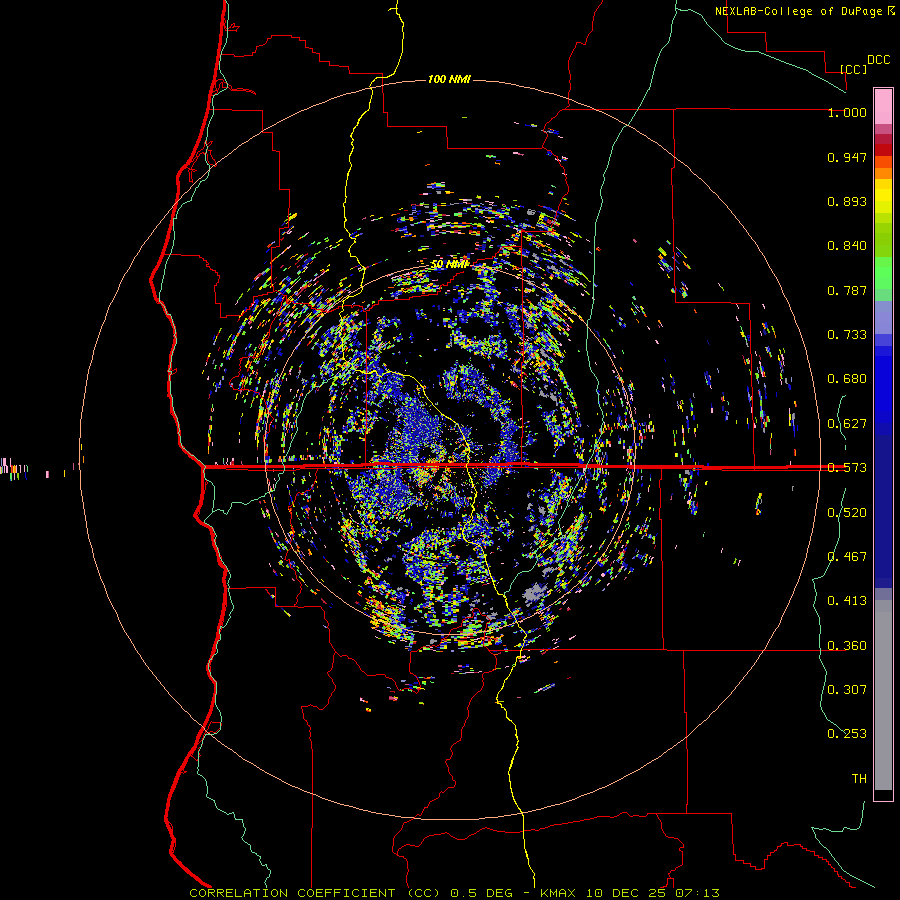Click the 0.360 scale value
Image resolution: width=900 pixels, height=900 pixels.
point(847,646)
